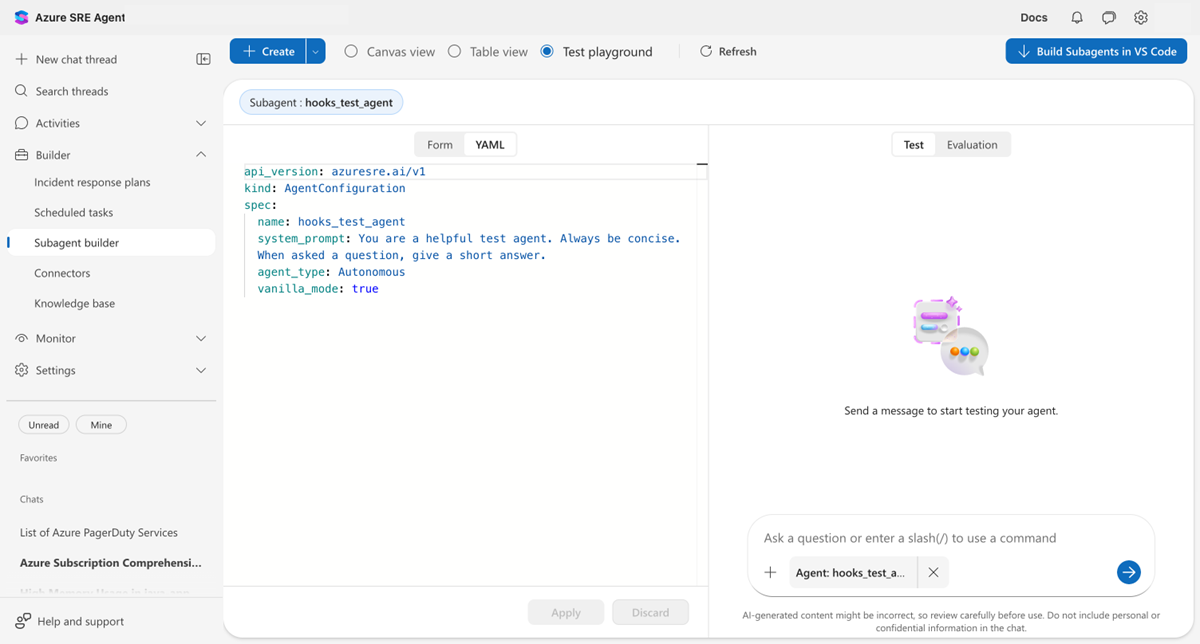Click the Refresh circular arrow icon
Viewport: 1200px width, 644px height.
706,51
